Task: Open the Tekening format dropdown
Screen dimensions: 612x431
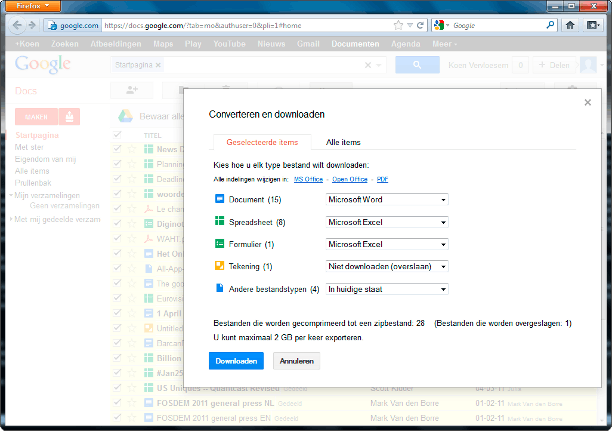Action: point(387,267)
